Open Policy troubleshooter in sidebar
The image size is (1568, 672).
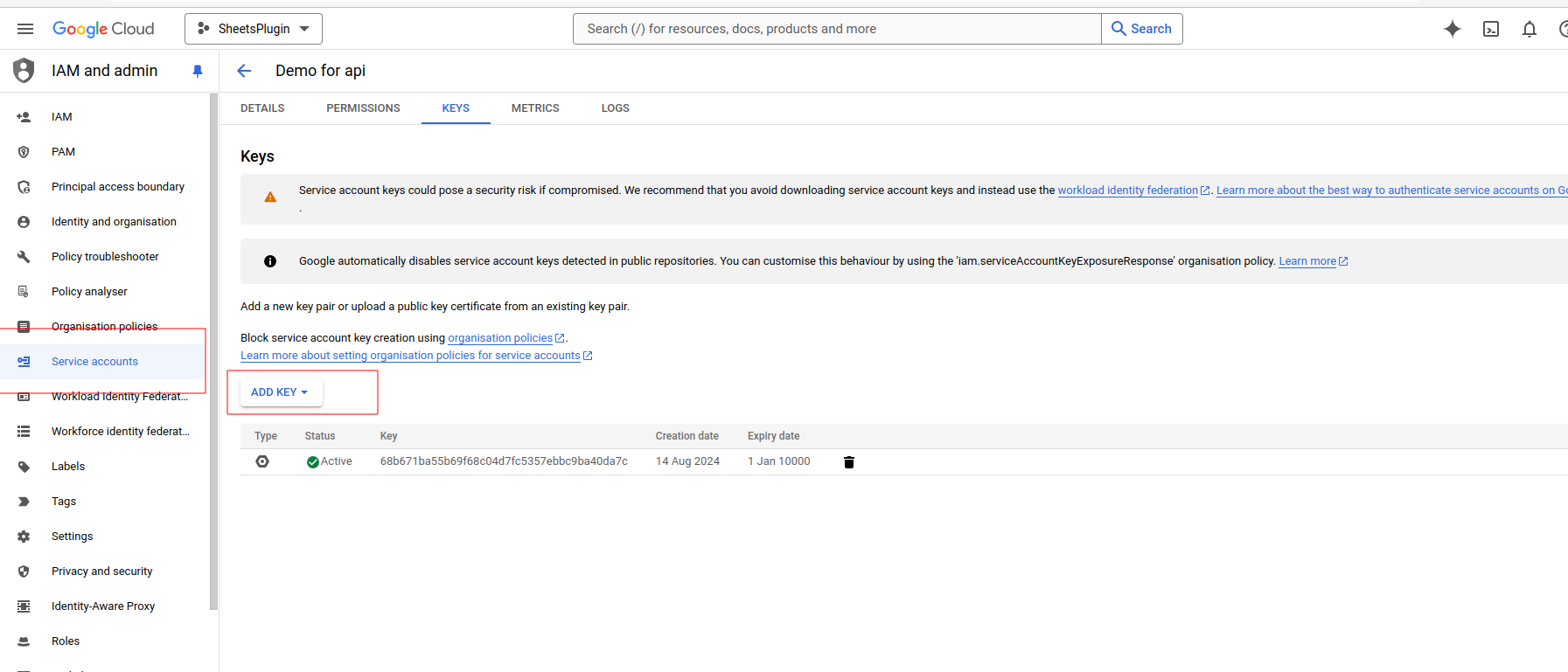coord(105,257)
